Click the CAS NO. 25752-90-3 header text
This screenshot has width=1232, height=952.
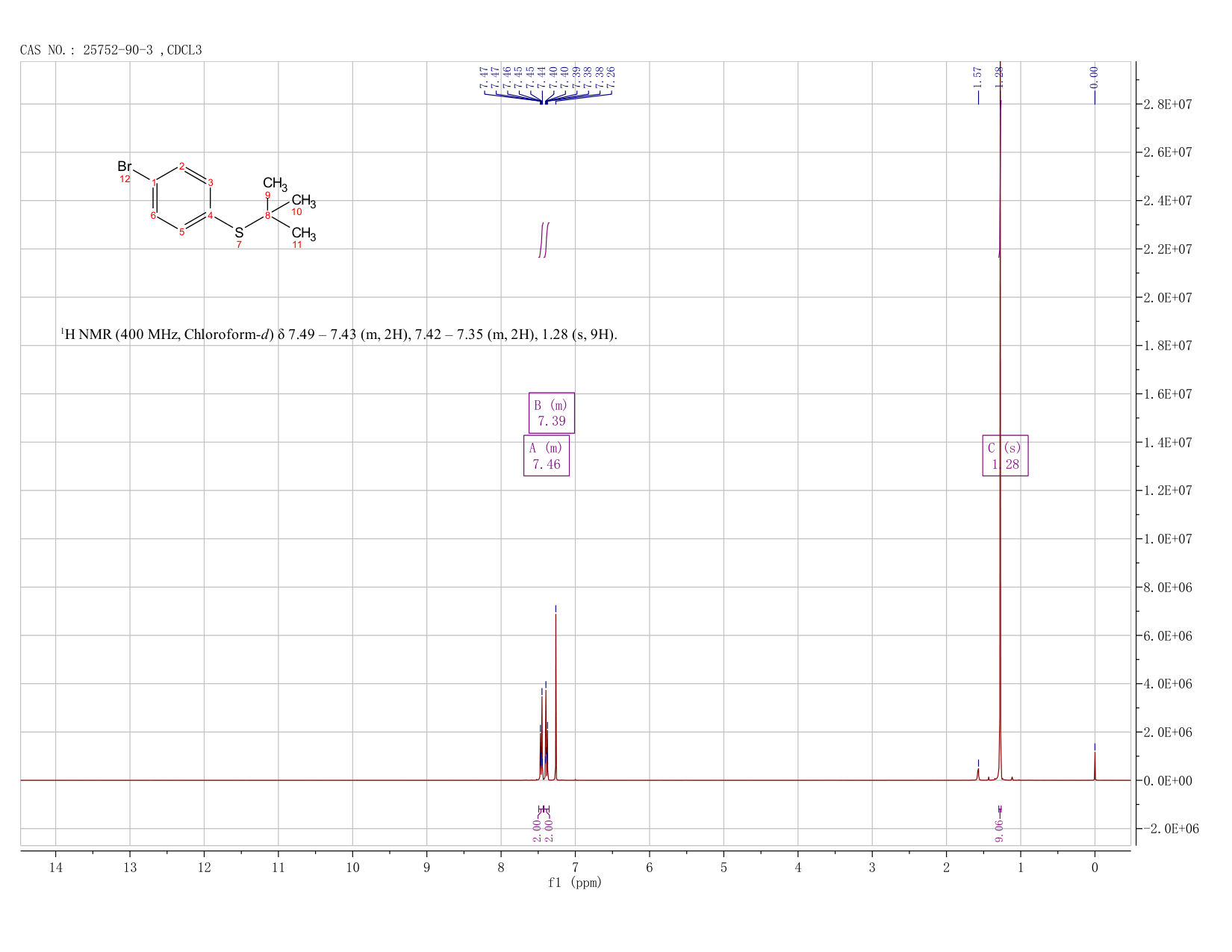(111, 50)
